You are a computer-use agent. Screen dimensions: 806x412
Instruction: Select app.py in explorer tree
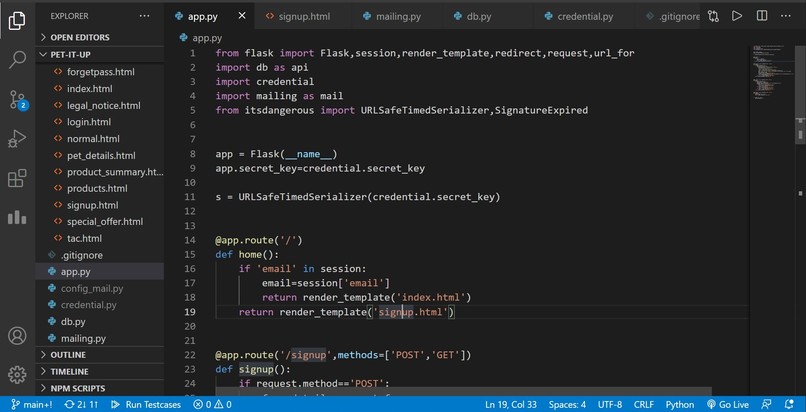[x=100, y=272]
